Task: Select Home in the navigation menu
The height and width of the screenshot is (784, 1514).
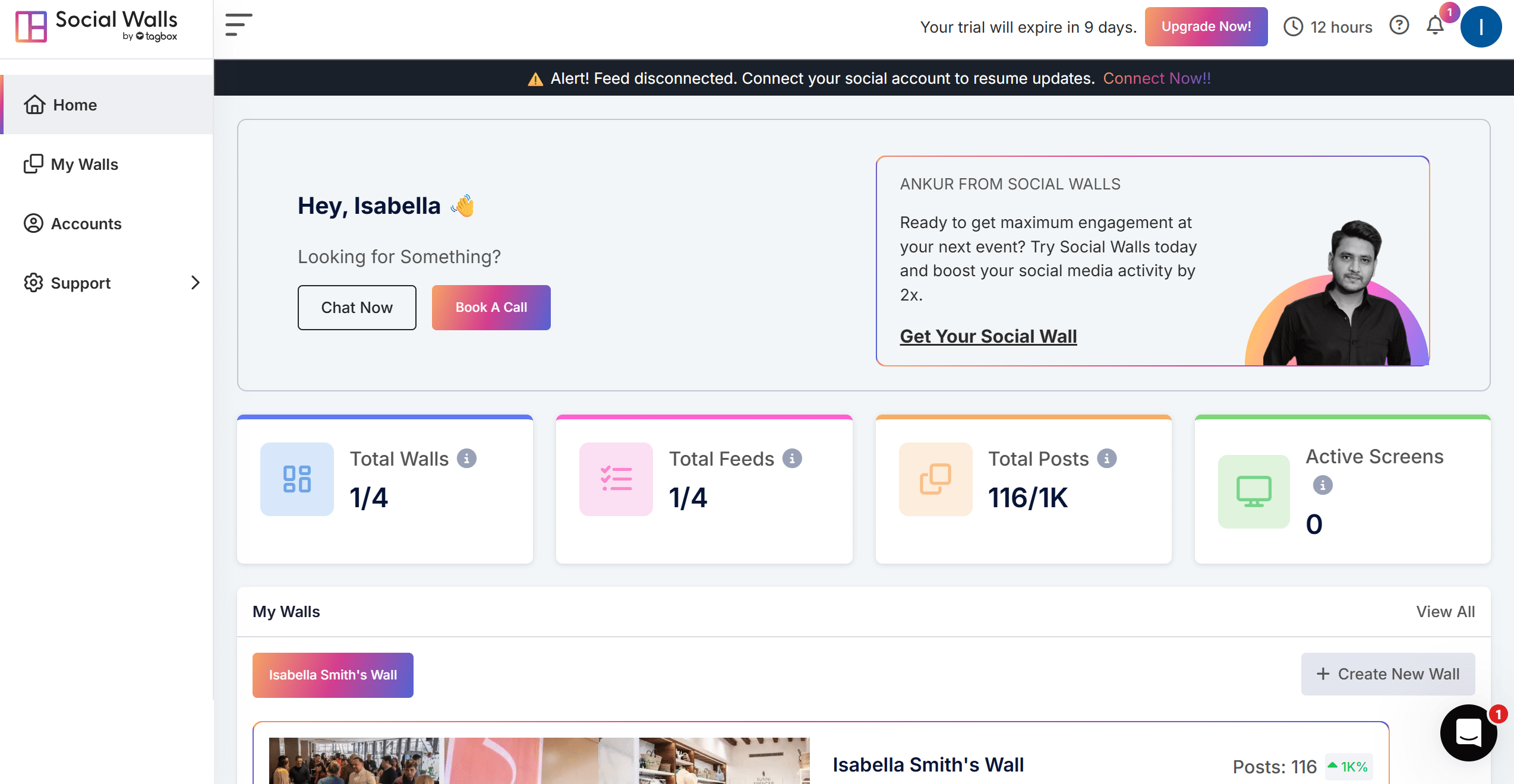Action: pos(75,105)
